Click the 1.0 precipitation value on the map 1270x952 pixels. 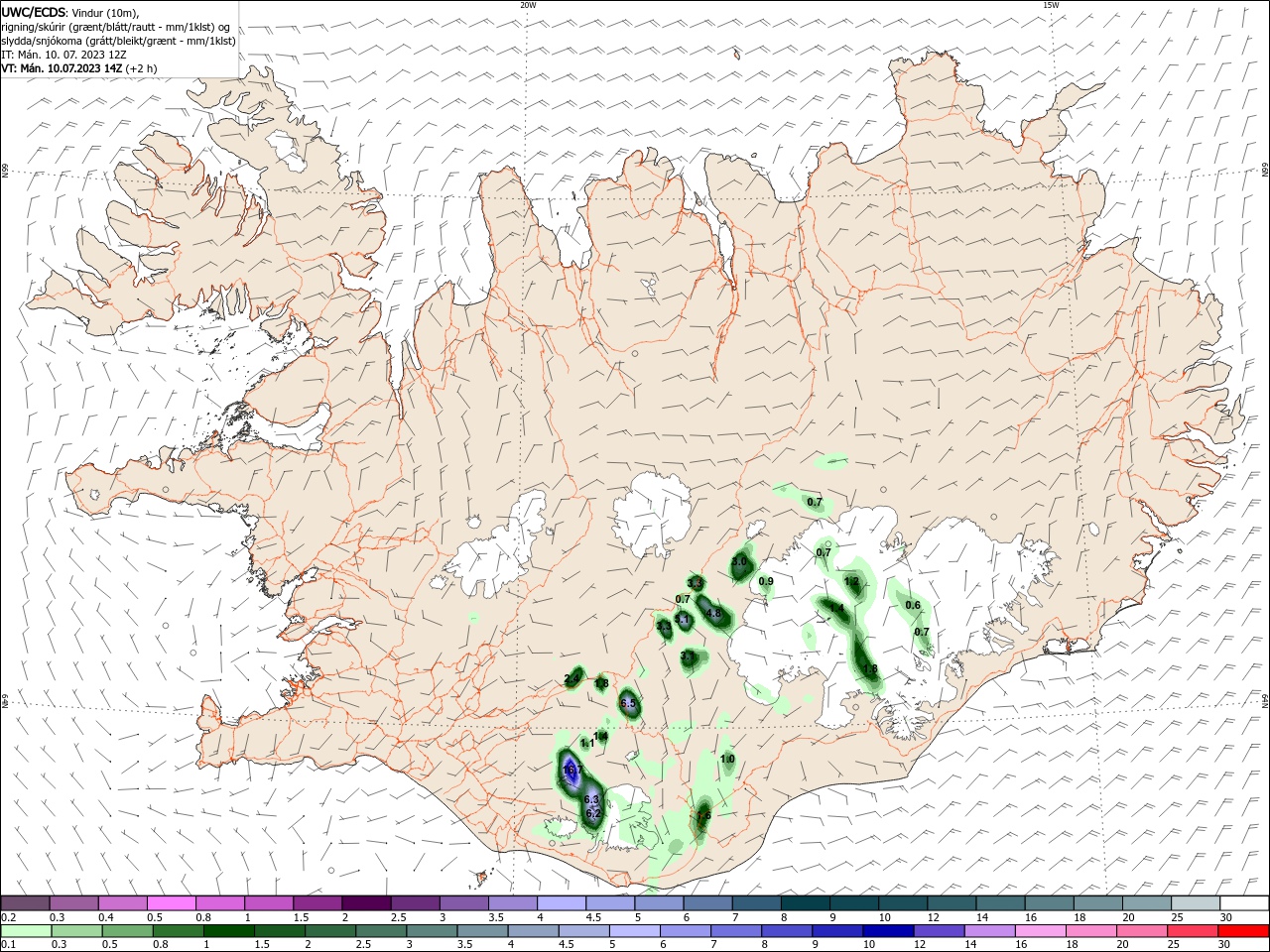point(727,759)
